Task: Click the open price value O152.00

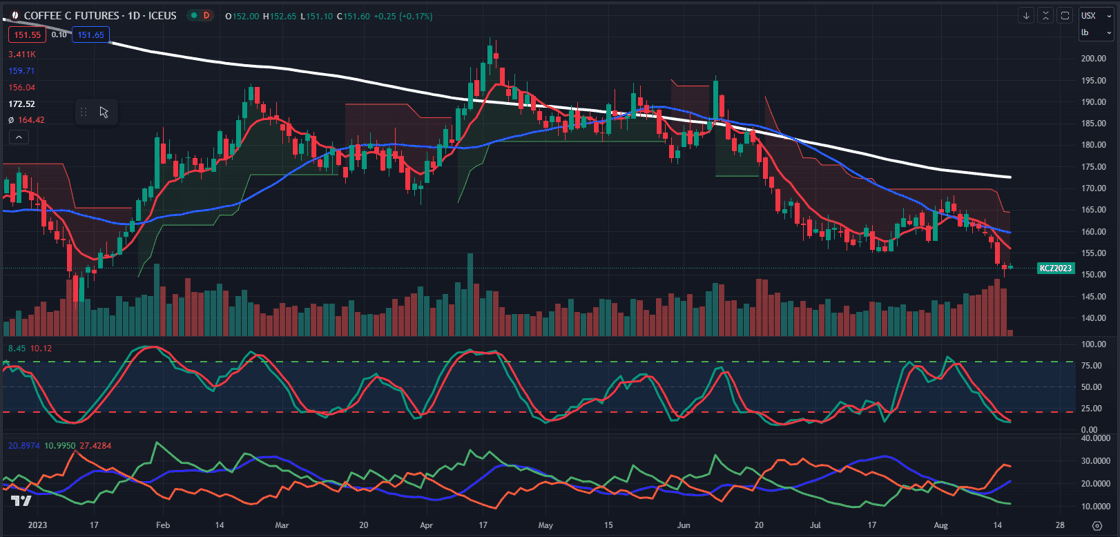Action: (x=241, y=15)
